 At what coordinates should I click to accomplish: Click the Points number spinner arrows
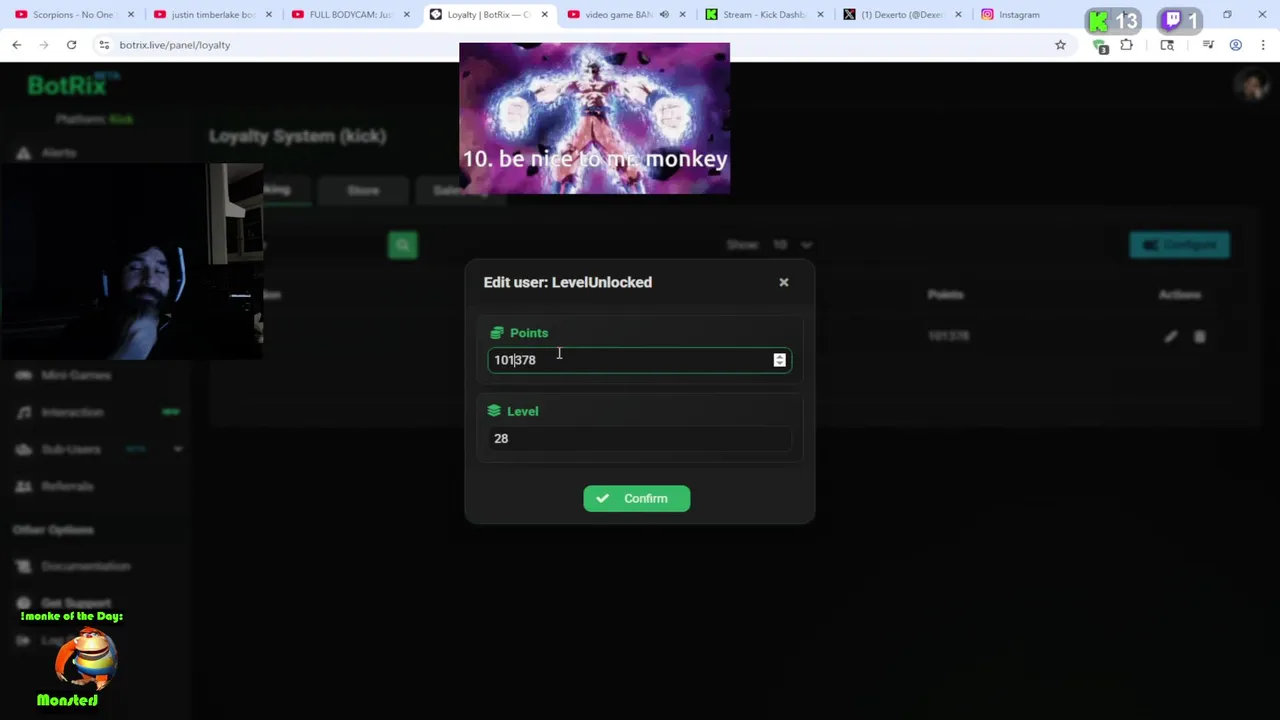(779, 360)
